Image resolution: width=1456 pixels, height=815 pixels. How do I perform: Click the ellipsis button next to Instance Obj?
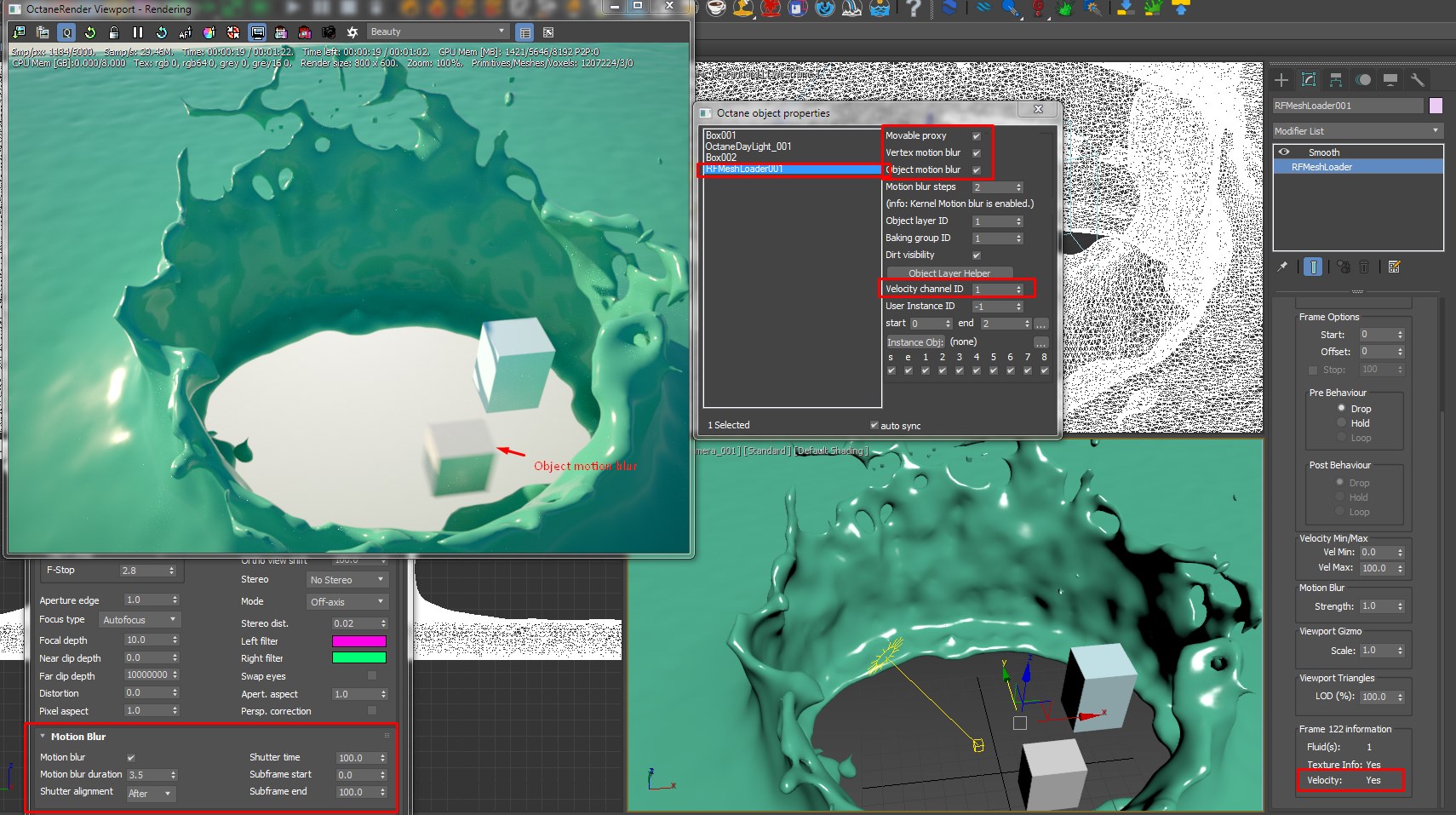point(1040,342)
